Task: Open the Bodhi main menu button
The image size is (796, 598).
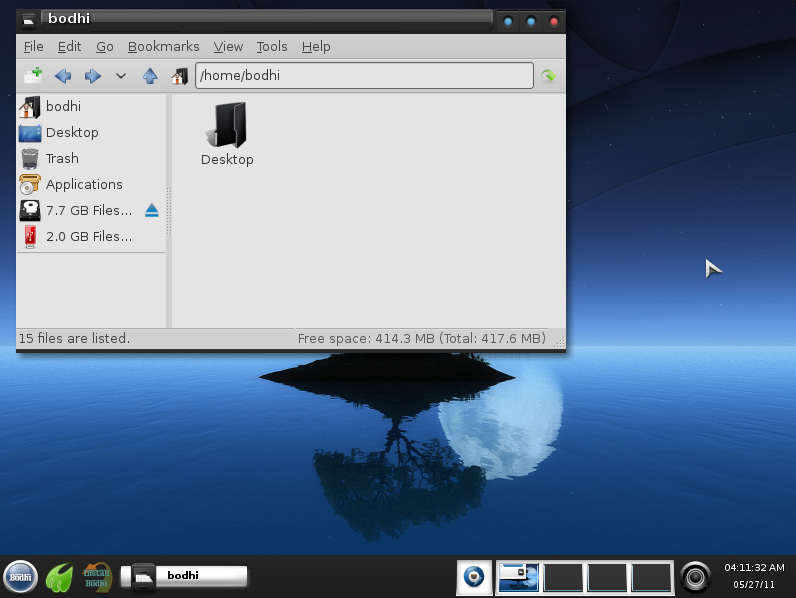Action: tap(20, 577)
